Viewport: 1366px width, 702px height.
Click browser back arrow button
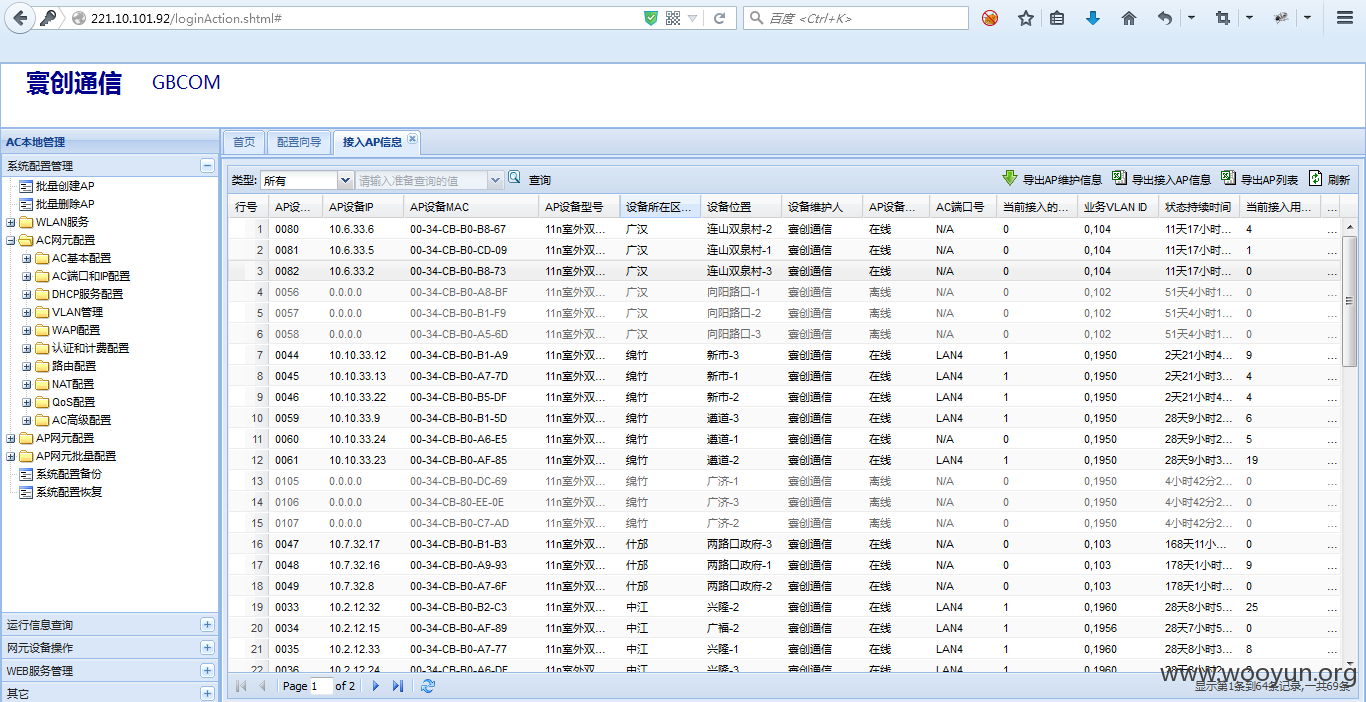pyautogui.click(x=20, y=18)
